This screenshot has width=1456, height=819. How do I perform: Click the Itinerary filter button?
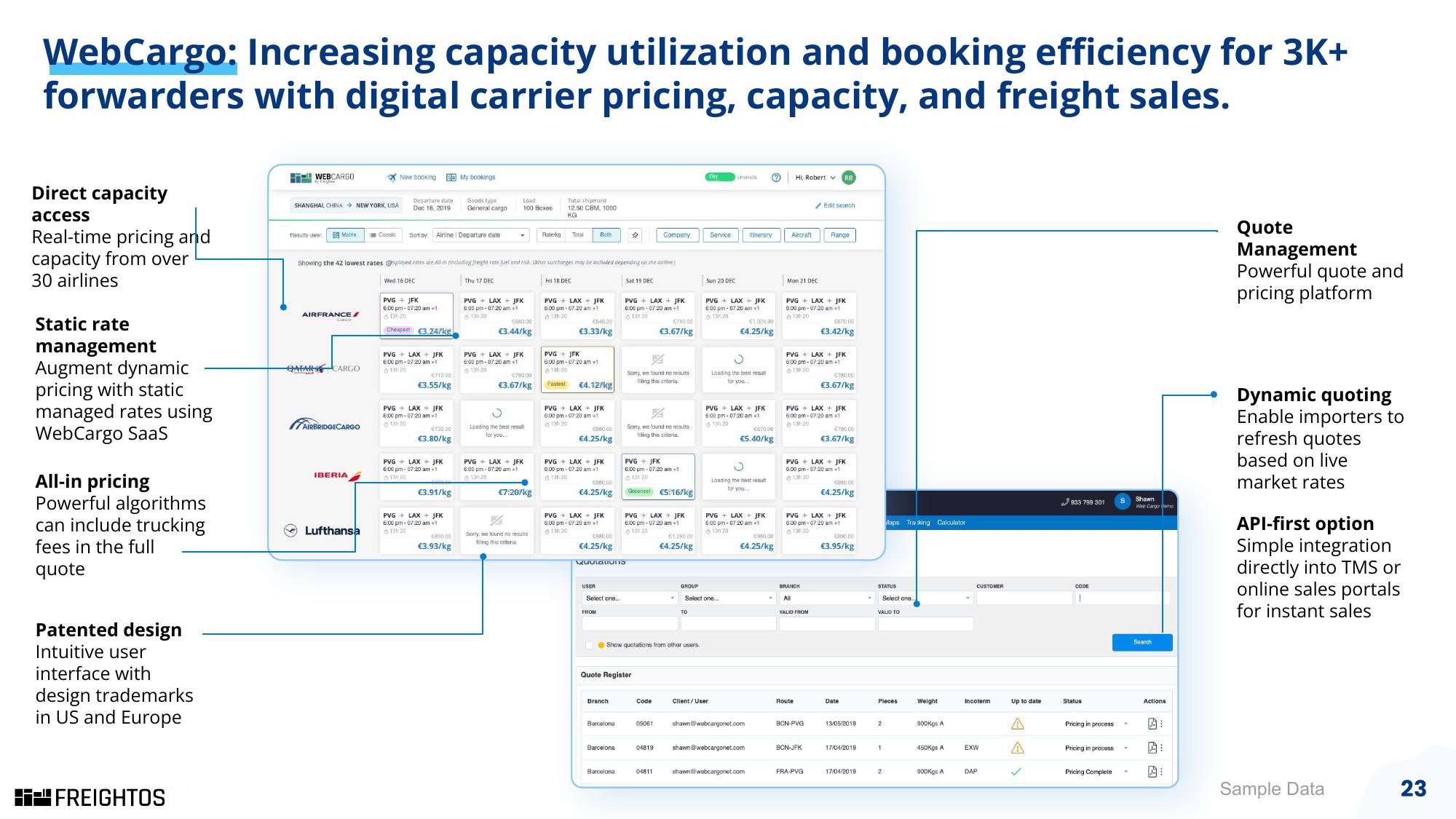coord(761,235)
